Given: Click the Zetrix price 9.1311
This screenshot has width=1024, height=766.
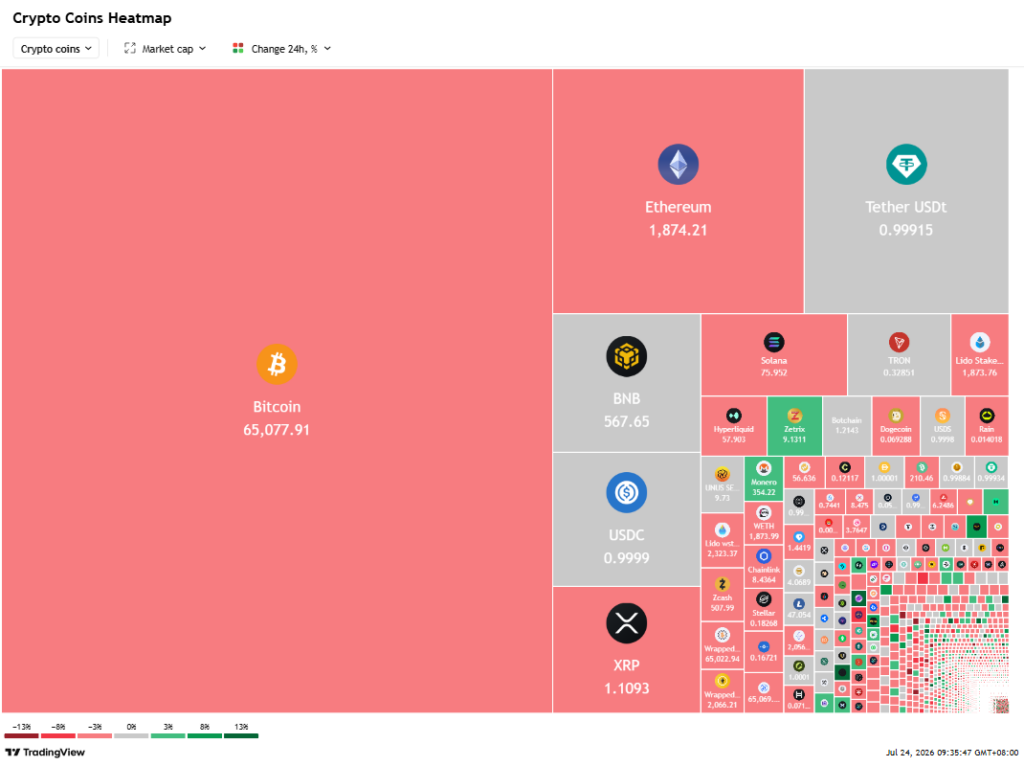Looking at the screenshot, I should [x=794, y=439].
